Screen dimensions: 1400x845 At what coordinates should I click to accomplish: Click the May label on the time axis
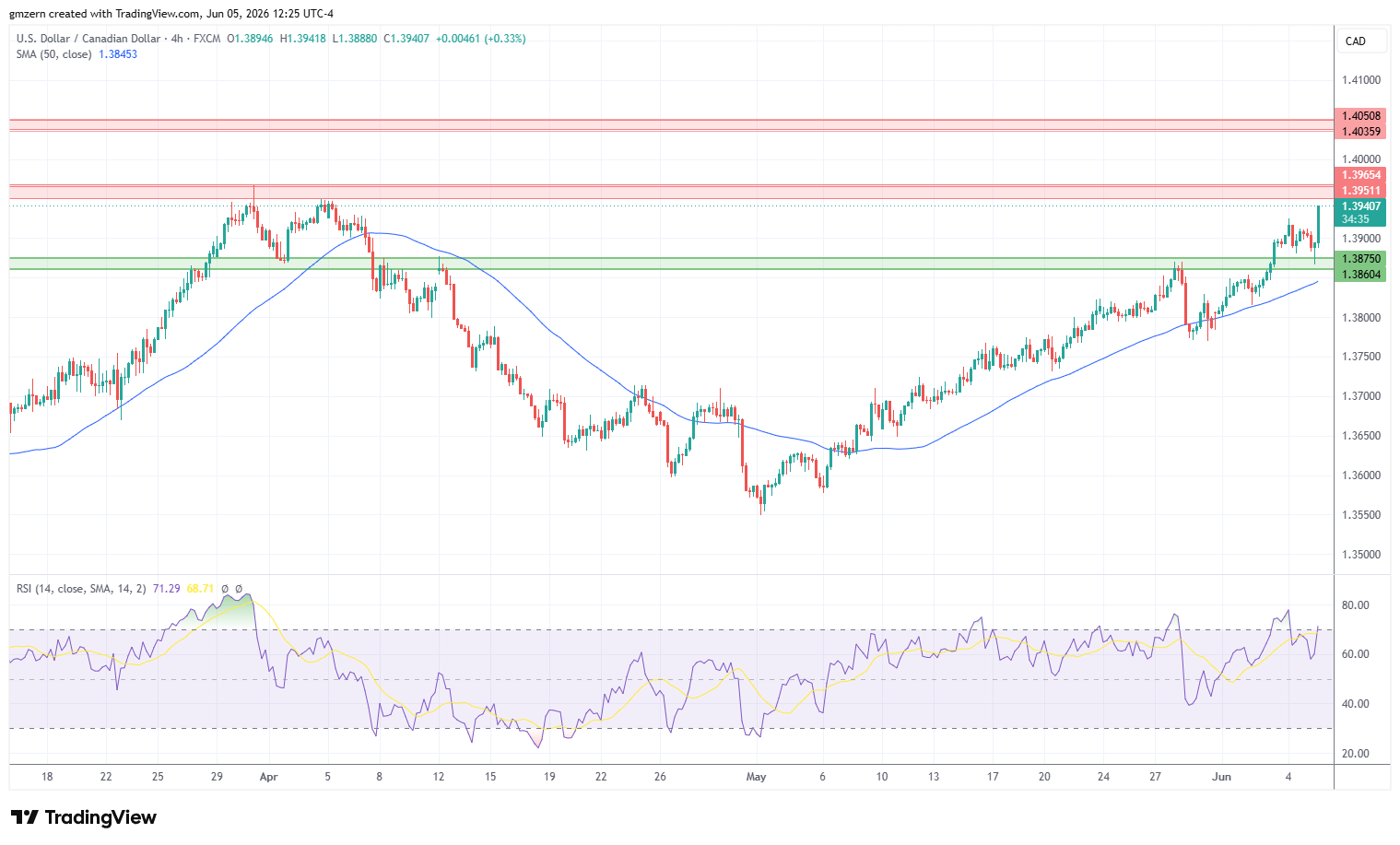[x=756, y=777]
